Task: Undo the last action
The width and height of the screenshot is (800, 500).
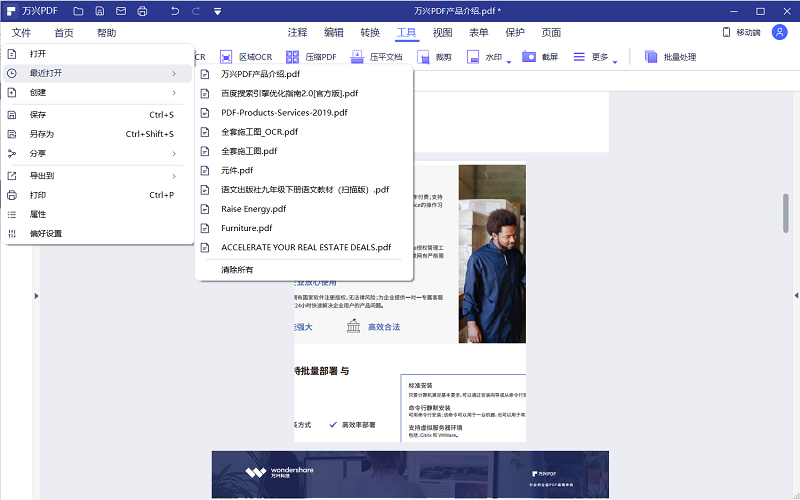Action: click(174, 11)
